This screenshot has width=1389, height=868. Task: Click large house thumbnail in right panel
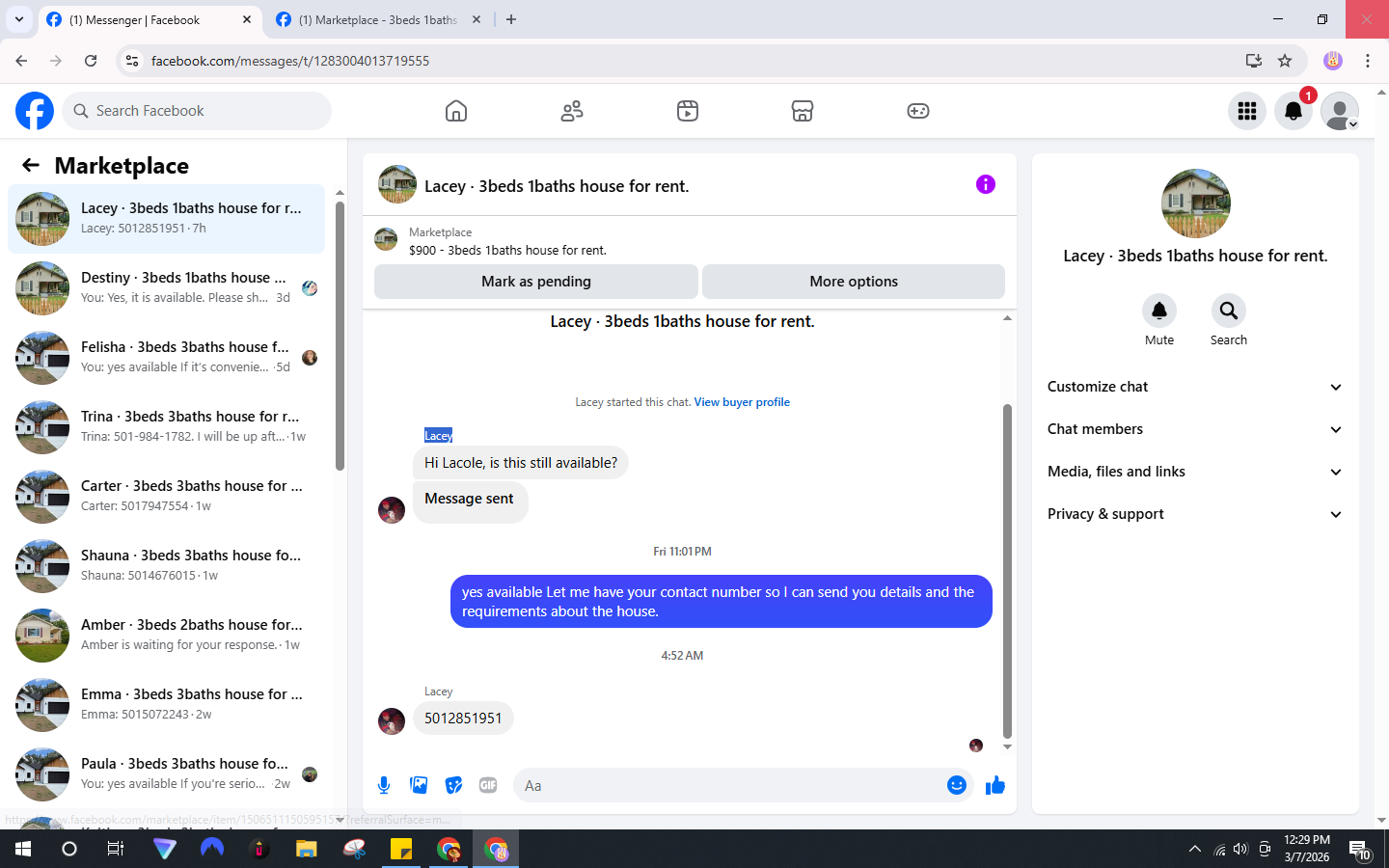point(1196,203)
